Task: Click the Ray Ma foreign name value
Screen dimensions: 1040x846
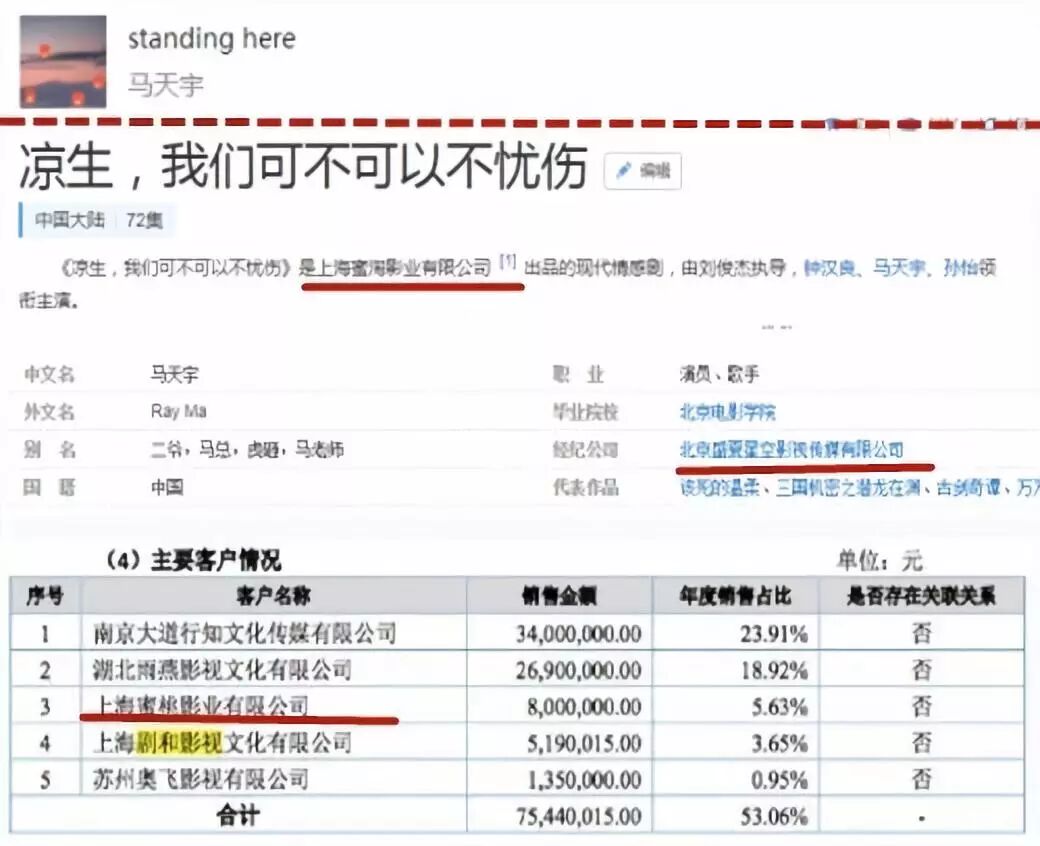Action: point(178,412)
